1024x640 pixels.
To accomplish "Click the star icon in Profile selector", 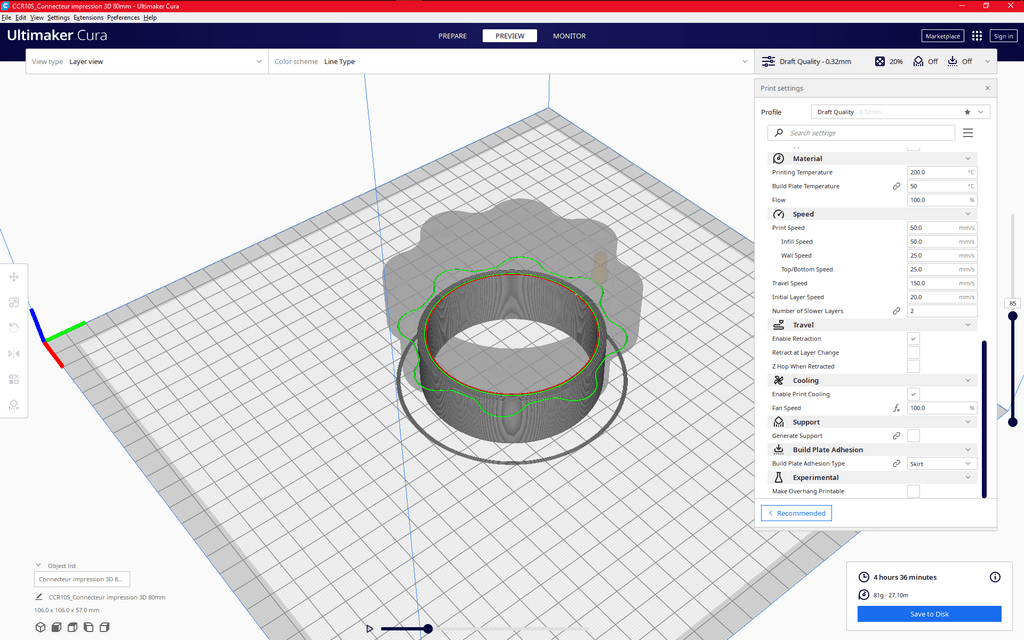I will pos(967,112).
